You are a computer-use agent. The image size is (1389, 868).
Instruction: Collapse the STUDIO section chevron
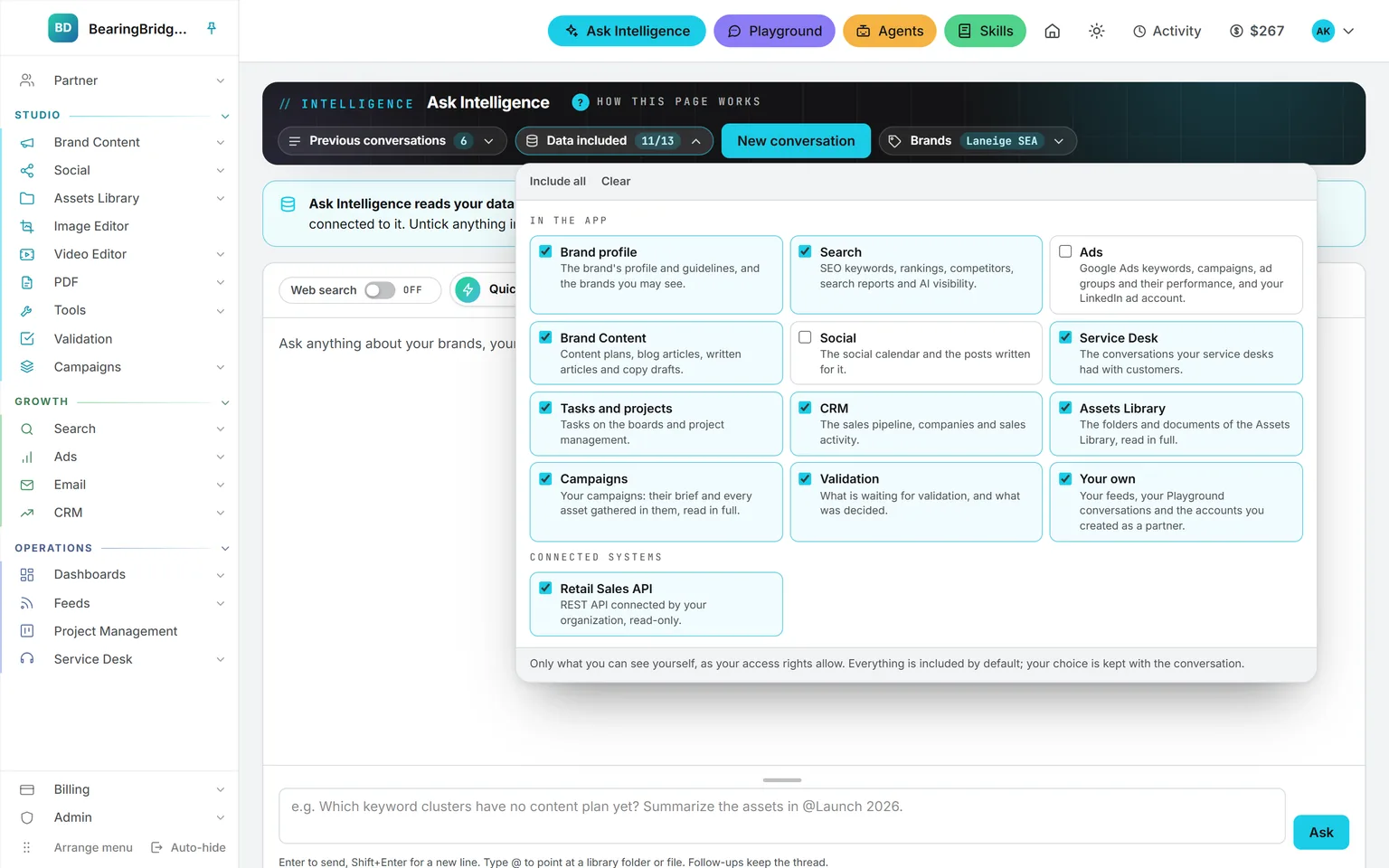point(225,116)
